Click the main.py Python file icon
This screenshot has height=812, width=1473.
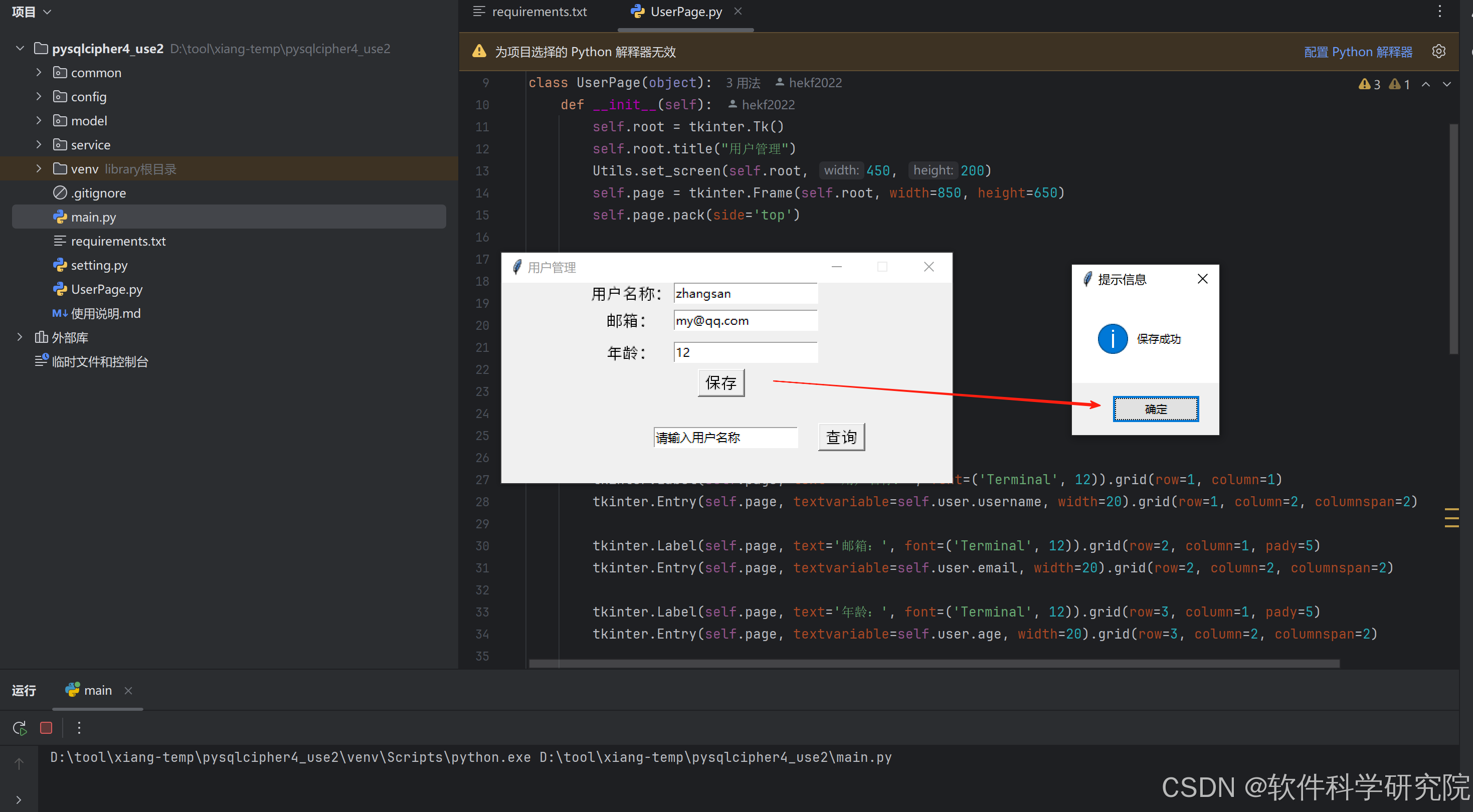[60, 217]
